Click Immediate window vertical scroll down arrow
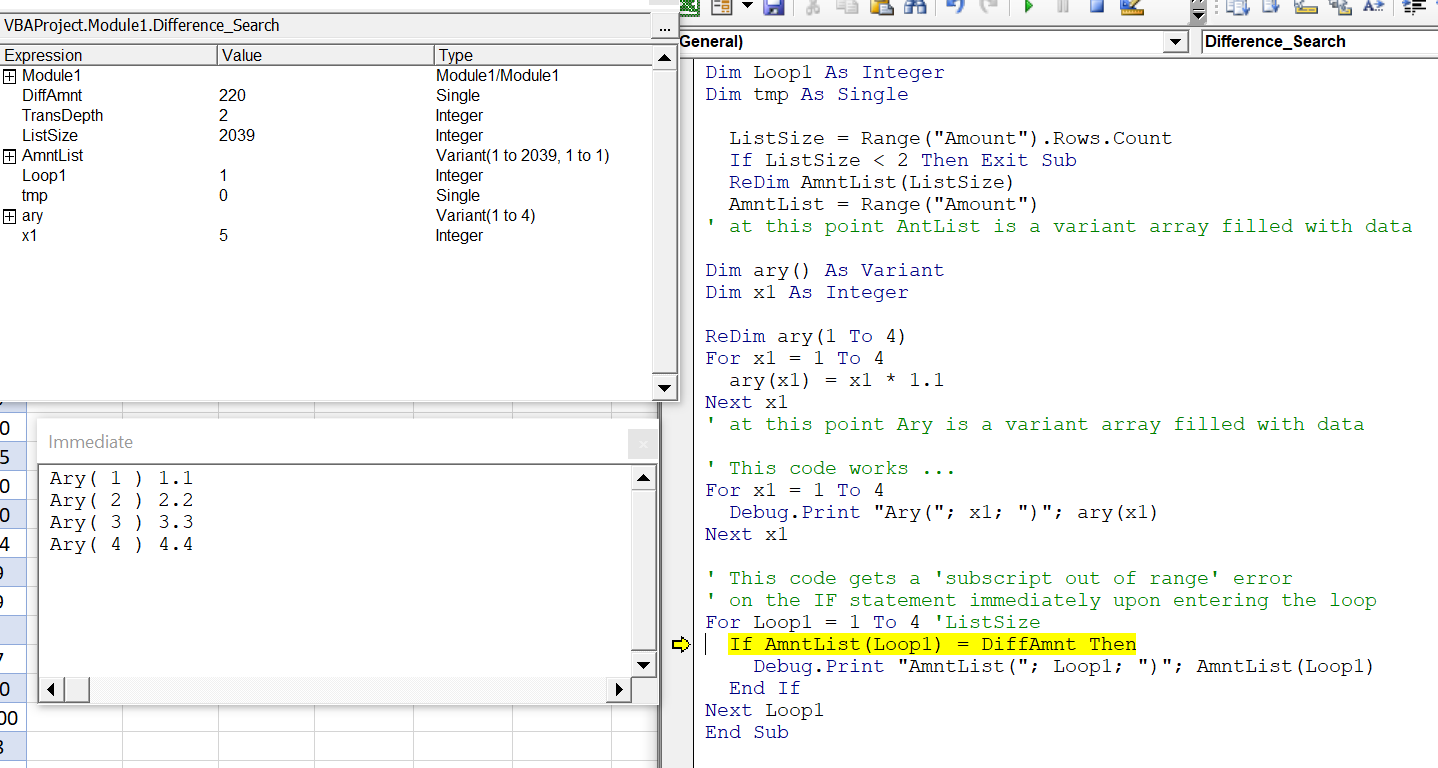 pos(644,664)
